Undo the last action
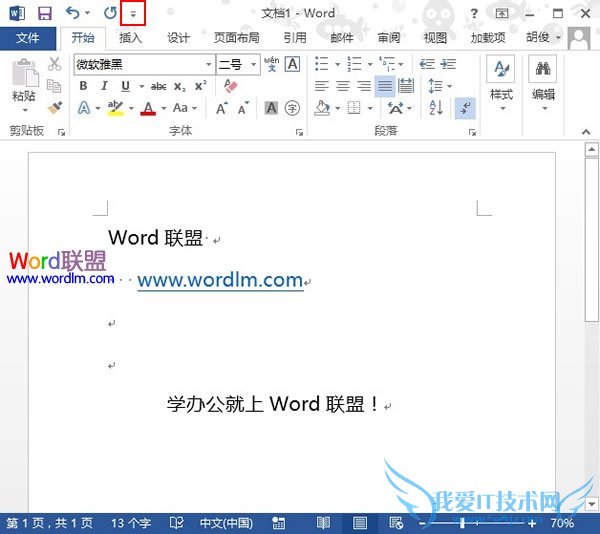Viewport: 600px width, 534px height. click(73, 13)
